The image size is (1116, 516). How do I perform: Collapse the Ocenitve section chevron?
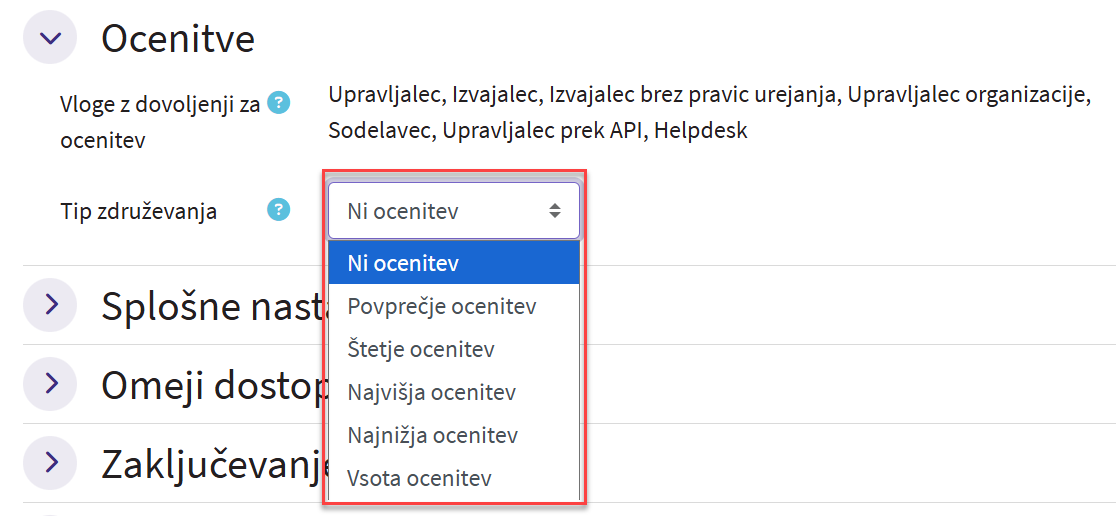tap(50, 39)
